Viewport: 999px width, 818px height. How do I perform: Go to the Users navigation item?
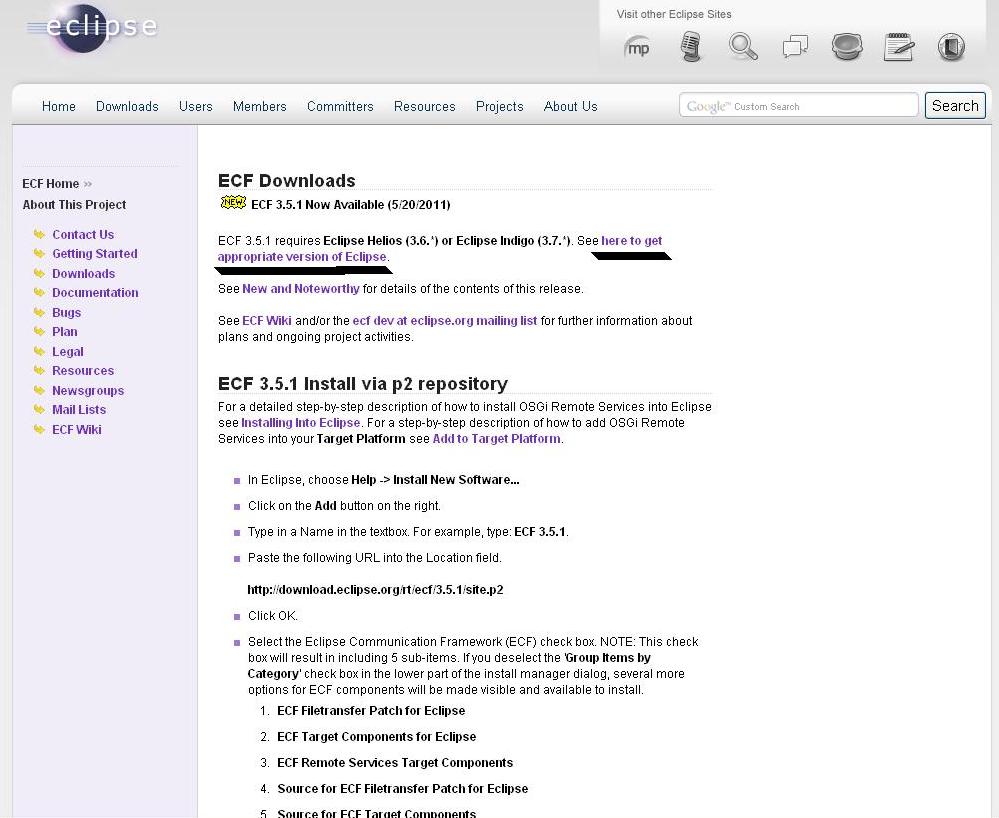pos(196,106)
